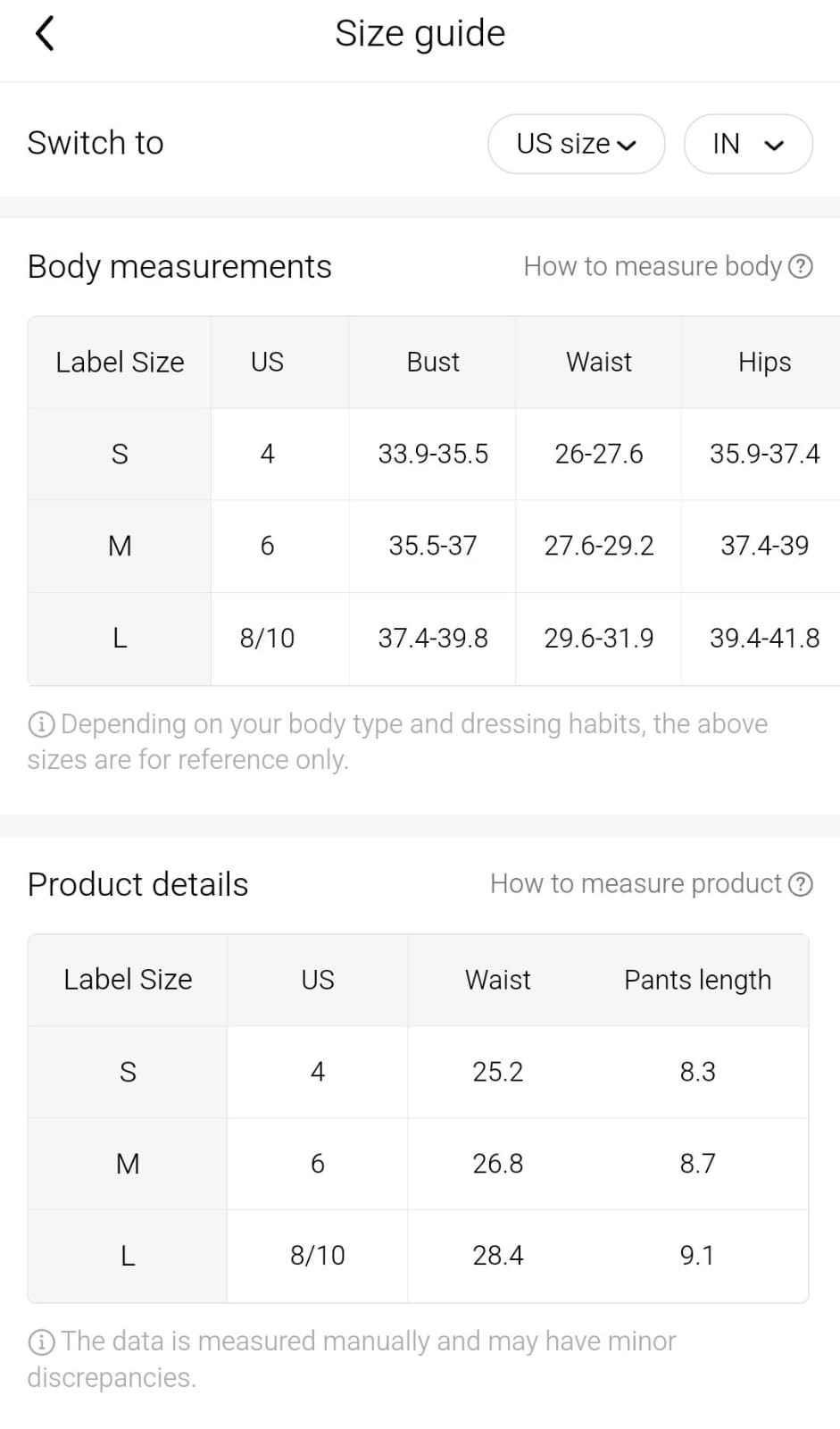Image resolution: width=840 pixels, height=1429 pixels.
Task: Select size M row in Body measurements
Action: (120, 546)
